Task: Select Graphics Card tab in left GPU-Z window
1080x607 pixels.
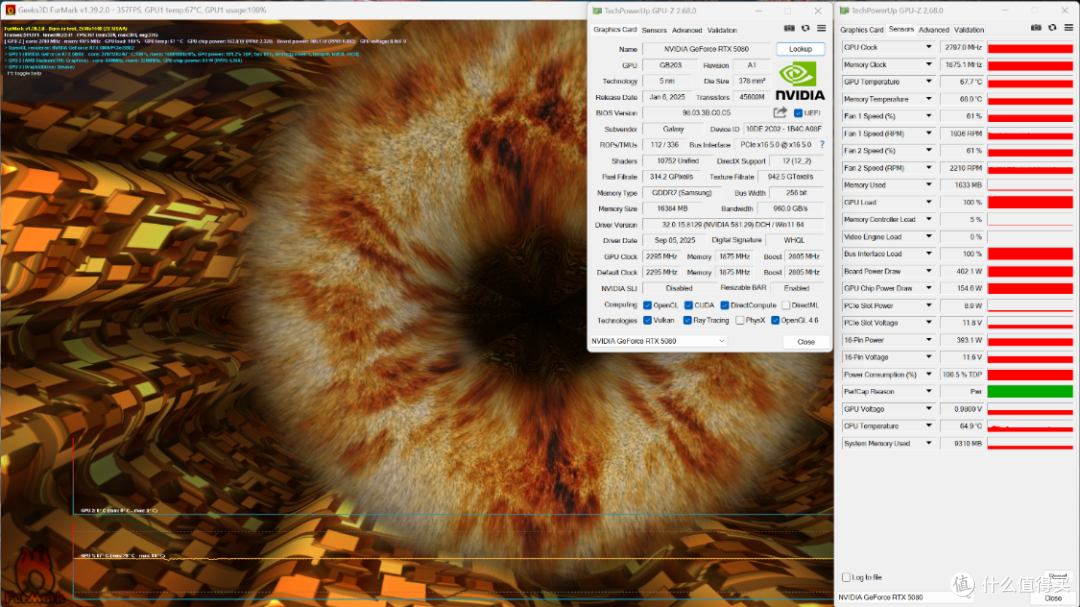Action: pos(615,30)
